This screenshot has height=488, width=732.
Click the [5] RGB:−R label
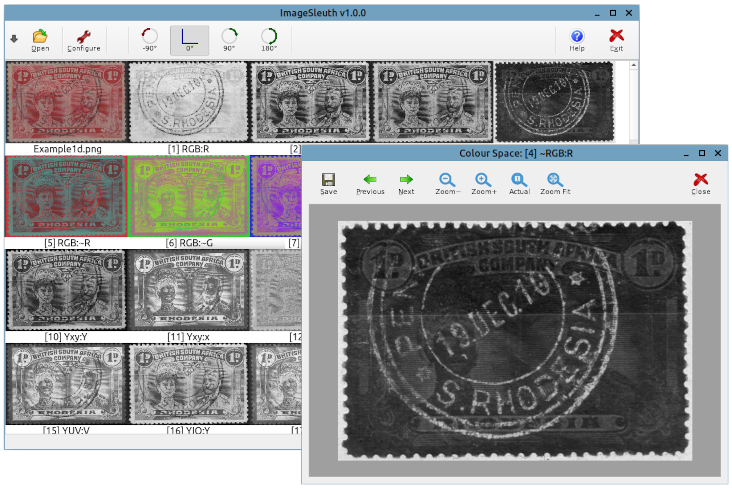(x=67, y=243)
